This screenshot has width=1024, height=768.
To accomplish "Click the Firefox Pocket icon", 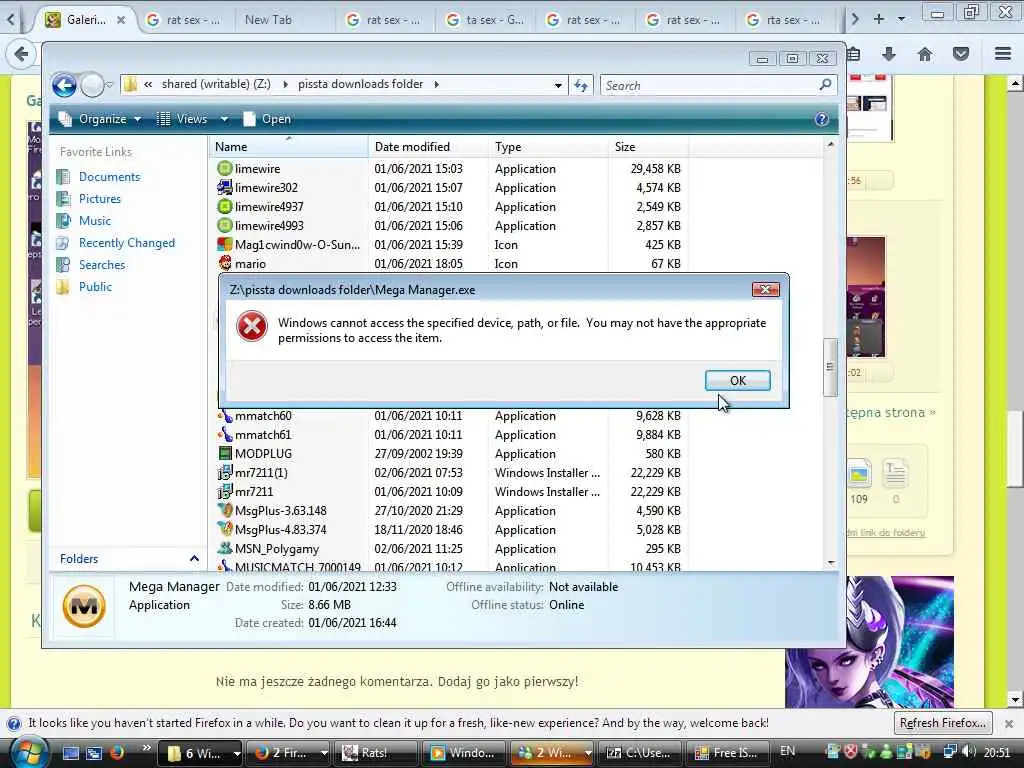I will (961, 54).
